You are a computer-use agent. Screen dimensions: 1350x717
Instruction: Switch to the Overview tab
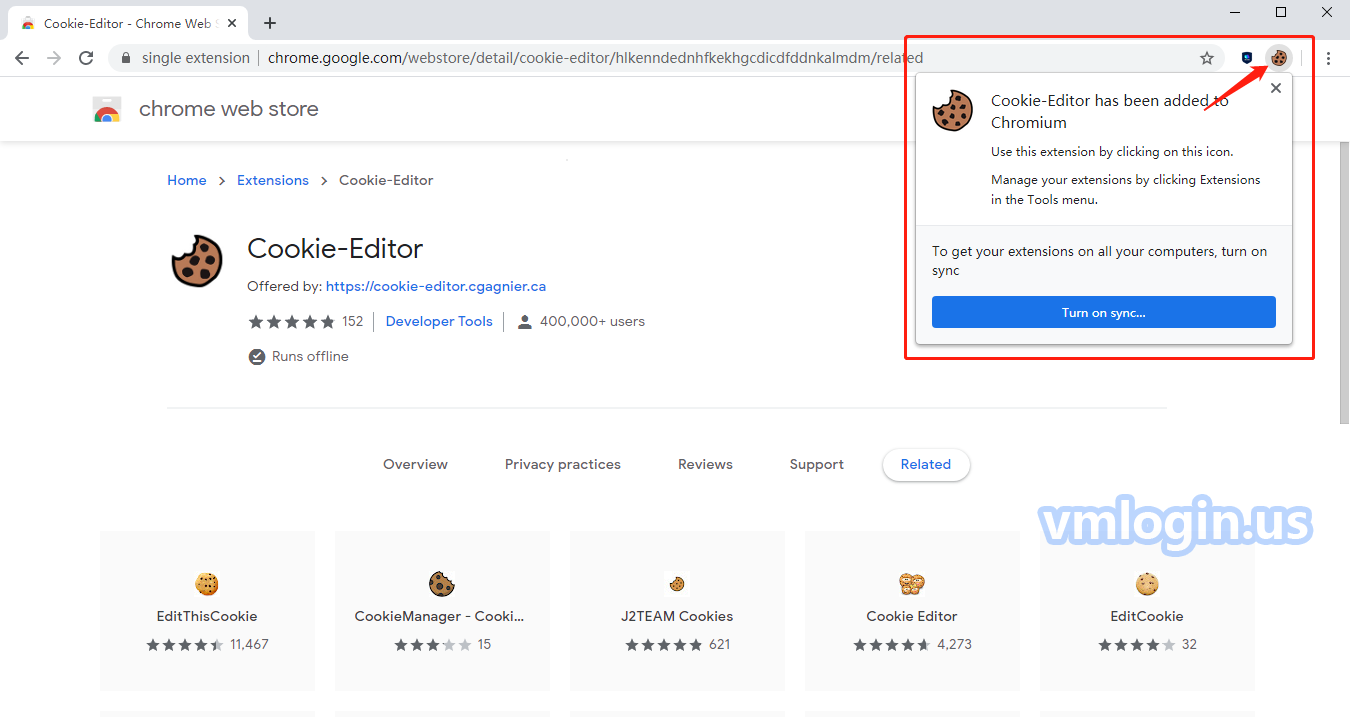click(x=415, y=464)
